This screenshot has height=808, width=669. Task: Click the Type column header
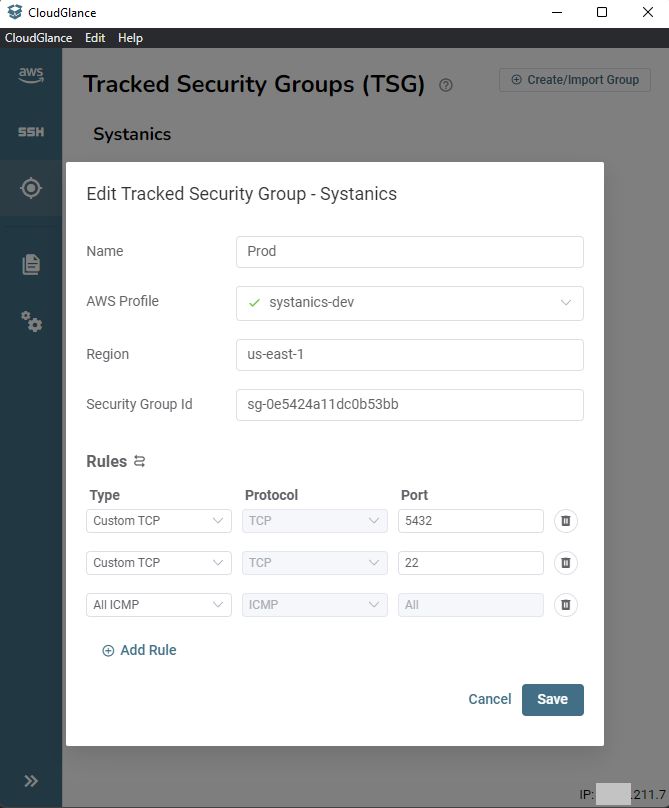point(105,495)
